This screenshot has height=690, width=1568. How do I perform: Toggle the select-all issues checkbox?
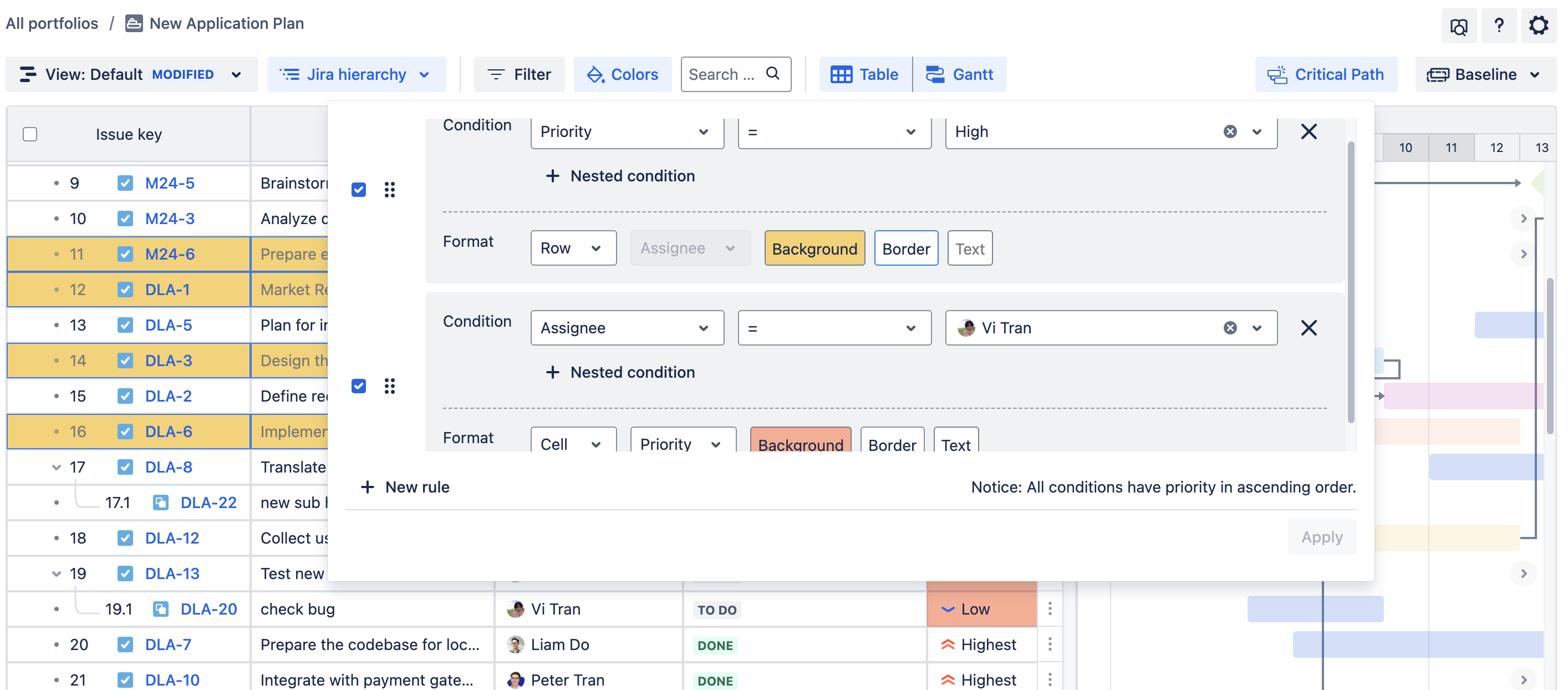click(30, 134)
